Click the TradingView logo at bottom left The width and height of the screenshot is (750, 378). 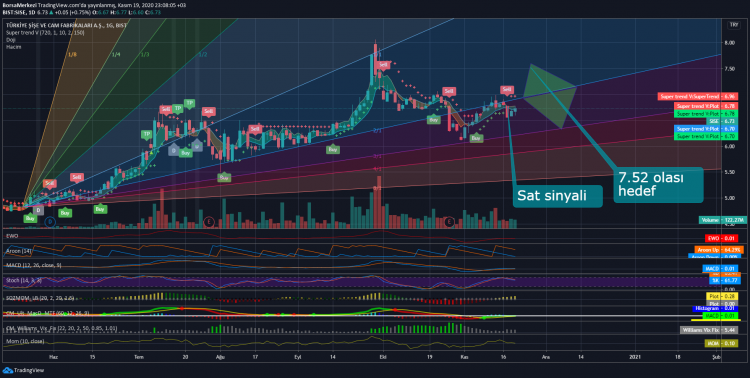coord(23,370)
